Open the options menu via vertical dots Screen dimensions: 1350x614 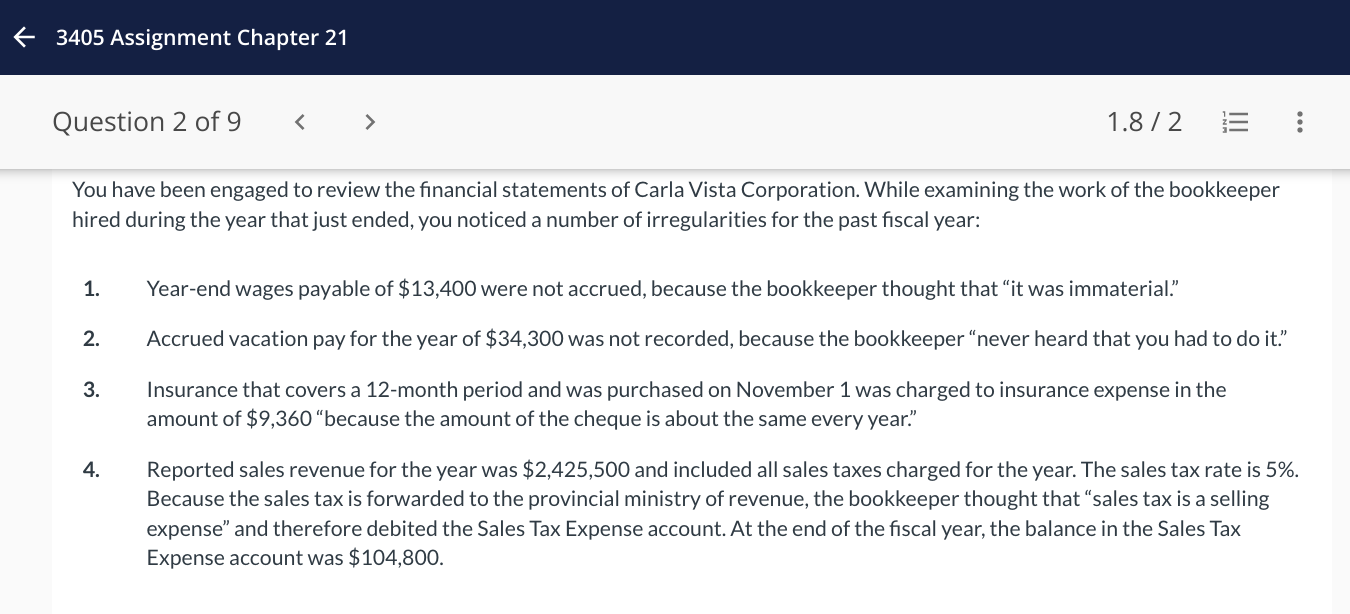(1300, 121)
